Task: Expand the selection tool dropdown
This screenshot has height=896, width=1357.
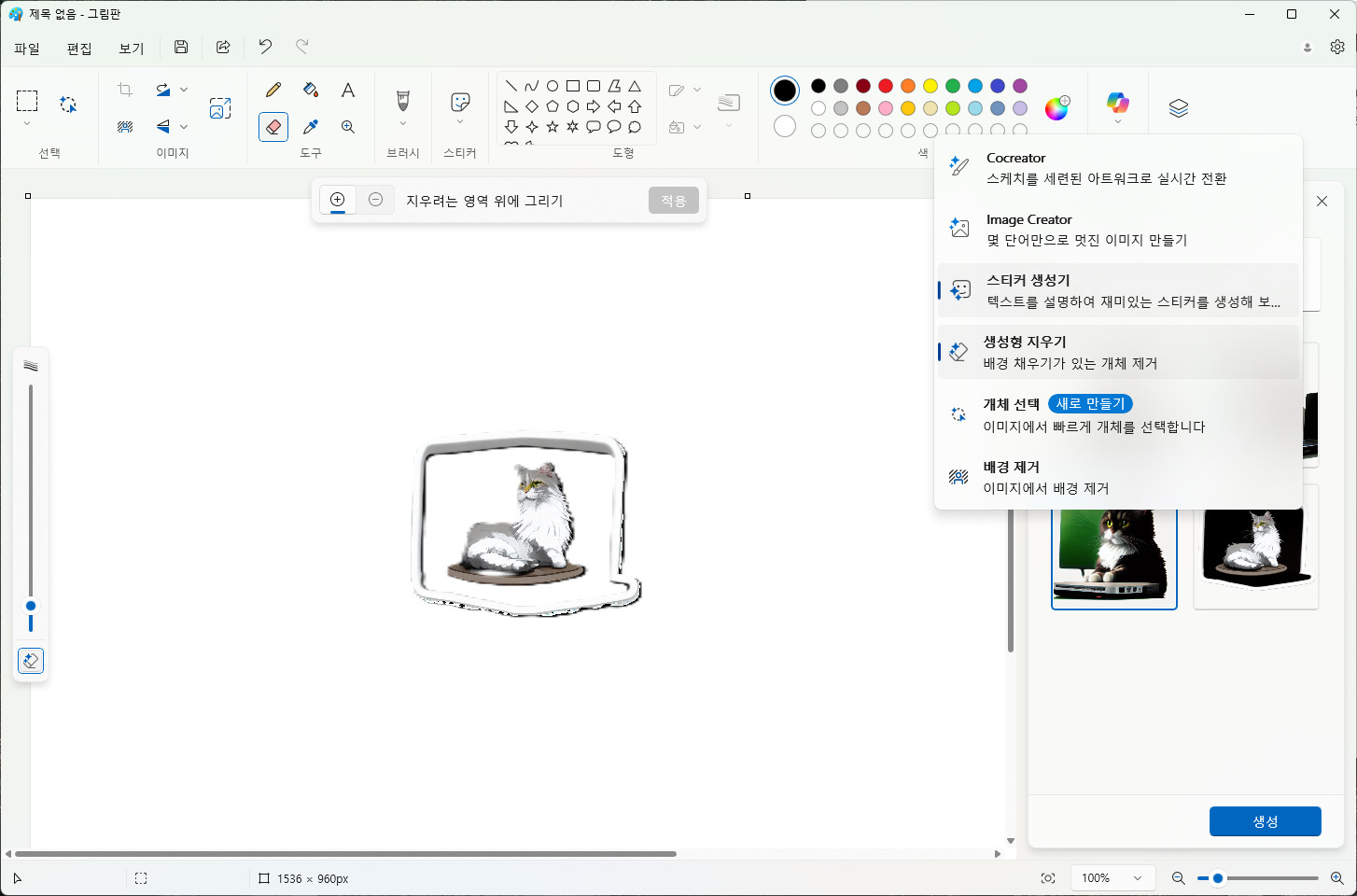Action: 27,124
